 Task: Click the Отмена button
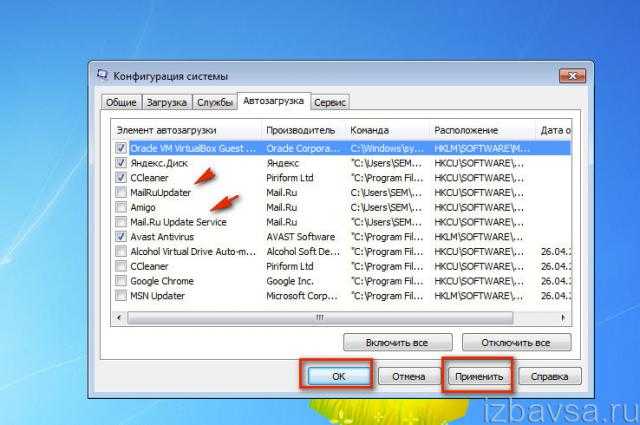409,376
